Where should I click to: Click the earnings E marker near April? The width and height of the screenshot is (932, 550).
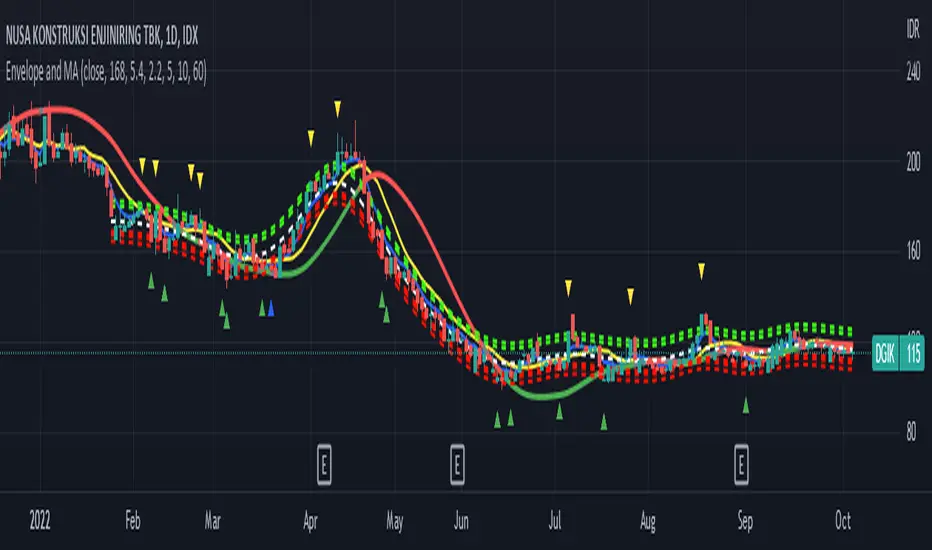[x=324, y=464]
